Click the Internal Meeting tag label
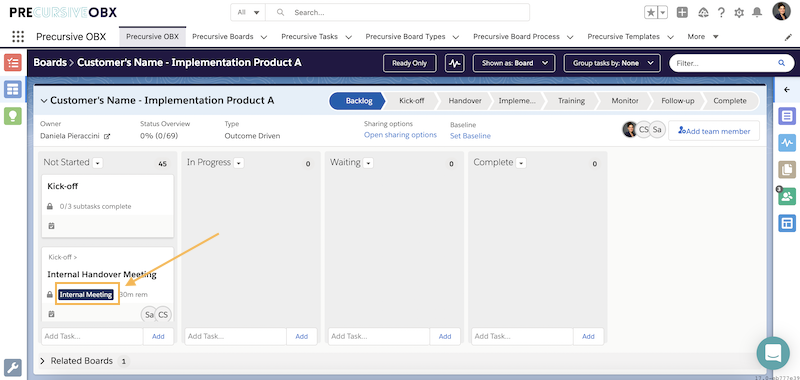Viewport: 800px width, 380px height. (x=86, y=295)
